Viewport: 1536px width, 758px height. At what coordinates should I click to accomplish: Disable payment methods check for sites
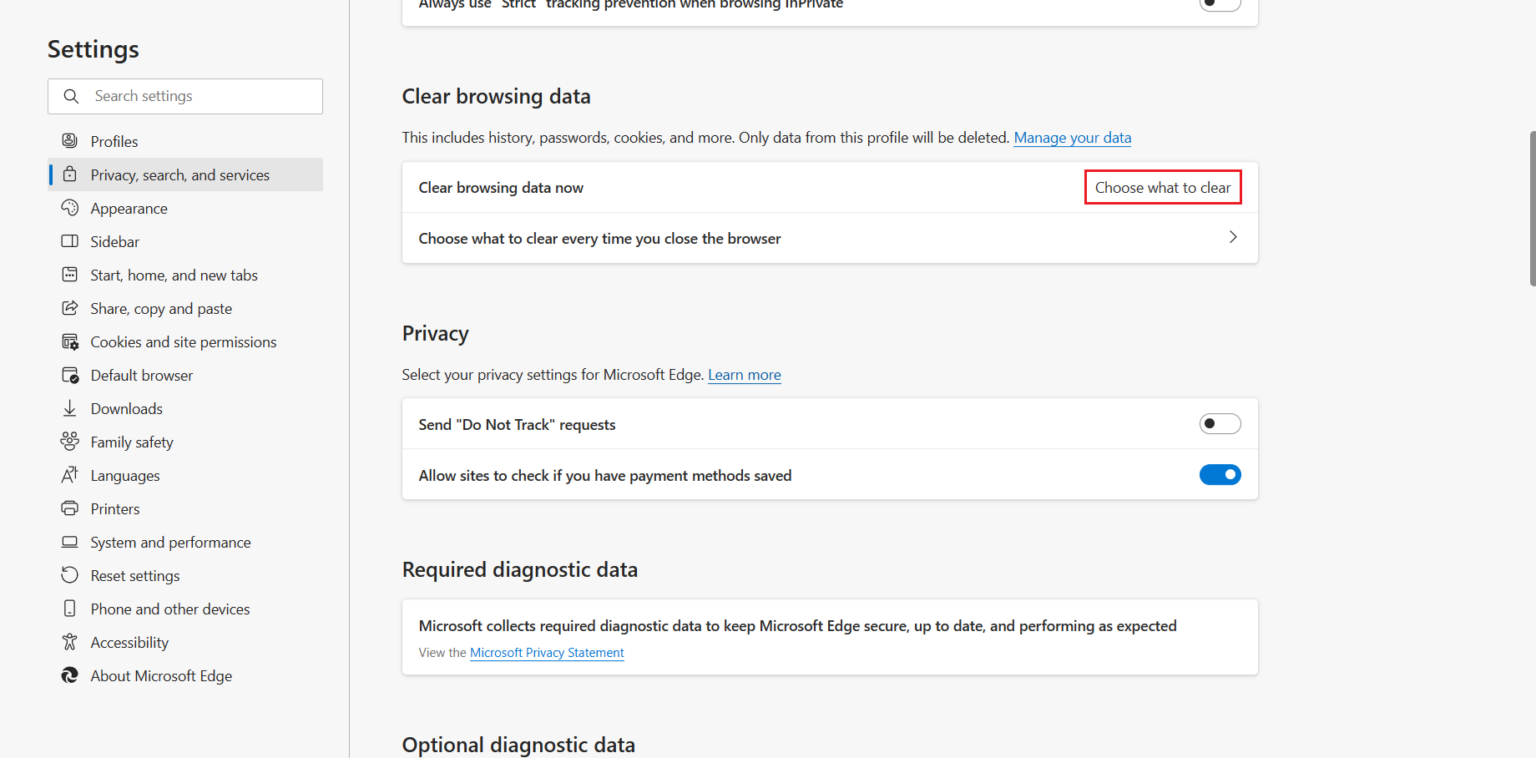[1220, 474]
